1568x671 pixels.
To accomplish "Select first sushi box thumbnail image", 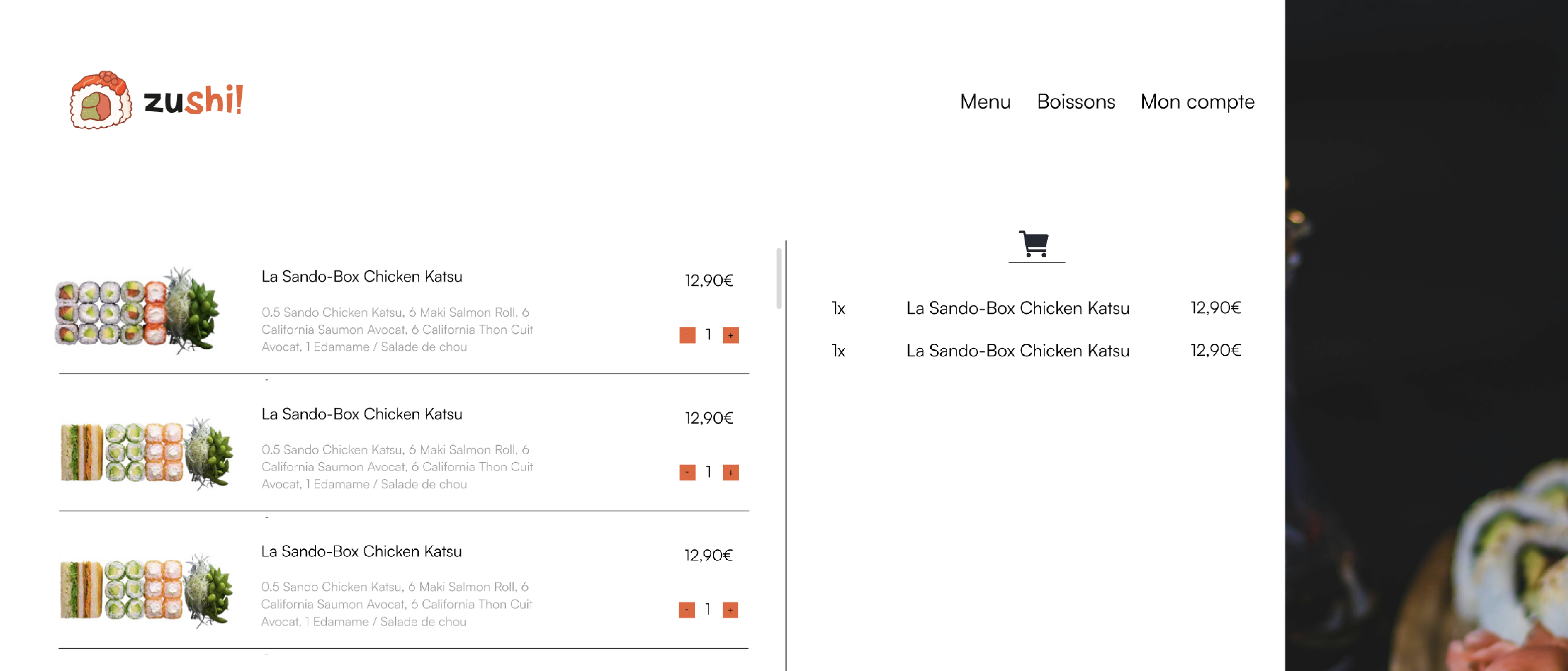I will (x=138, y=310).
